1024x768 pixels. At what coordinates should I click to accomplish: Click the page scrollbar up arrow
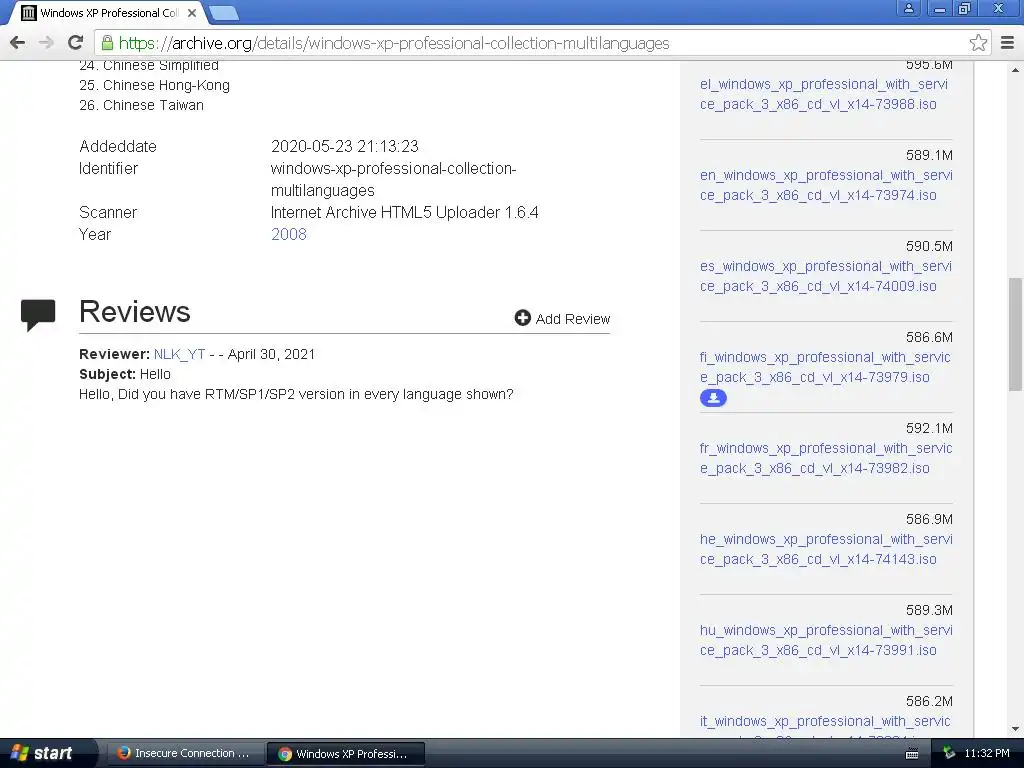(1016, 70)
